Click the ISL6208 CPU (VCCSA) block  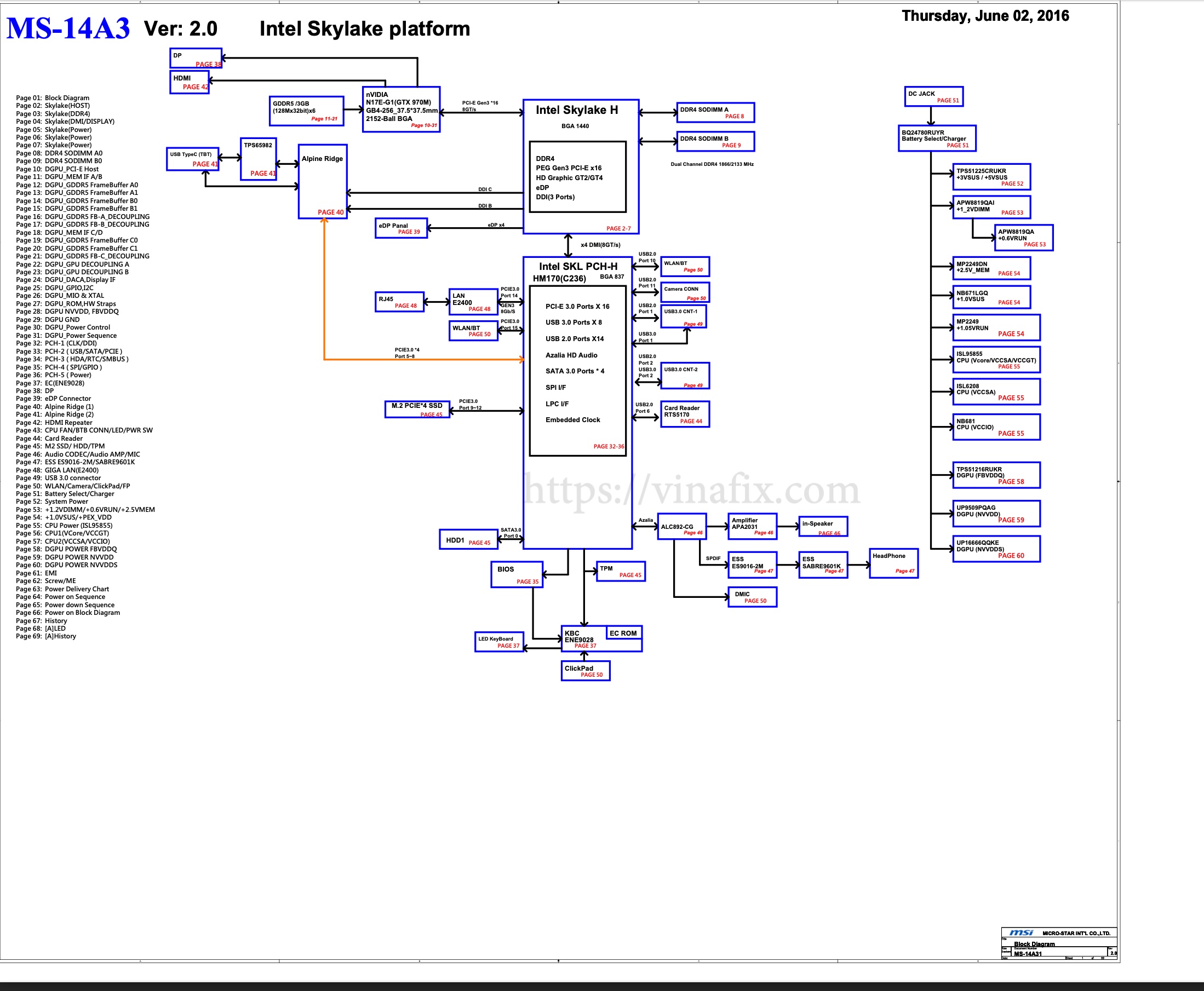(997, 391)
